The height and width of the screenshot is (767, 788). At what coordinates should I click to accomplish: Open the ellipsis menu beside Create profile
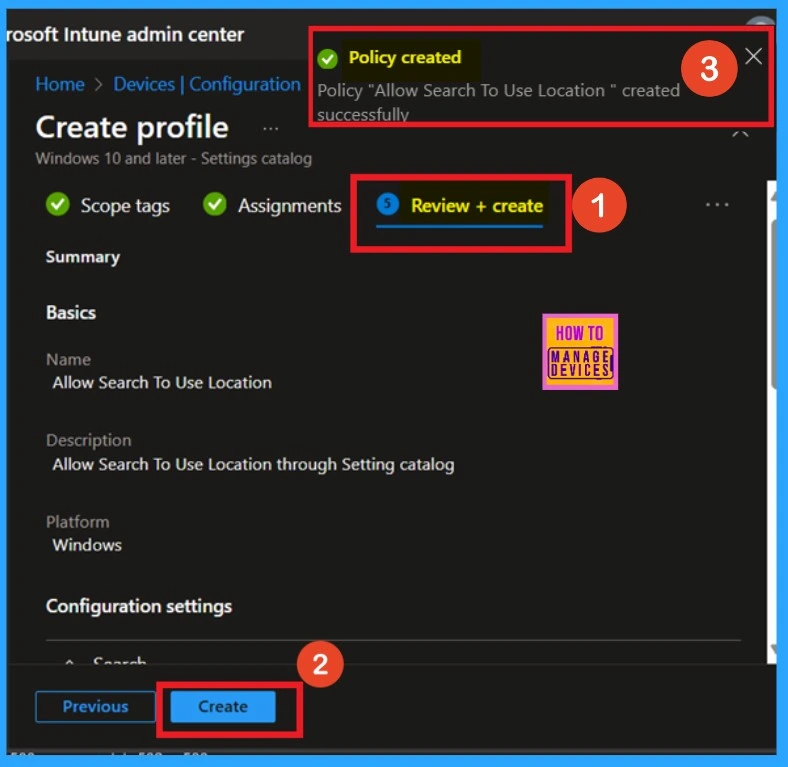click(270, 129)
